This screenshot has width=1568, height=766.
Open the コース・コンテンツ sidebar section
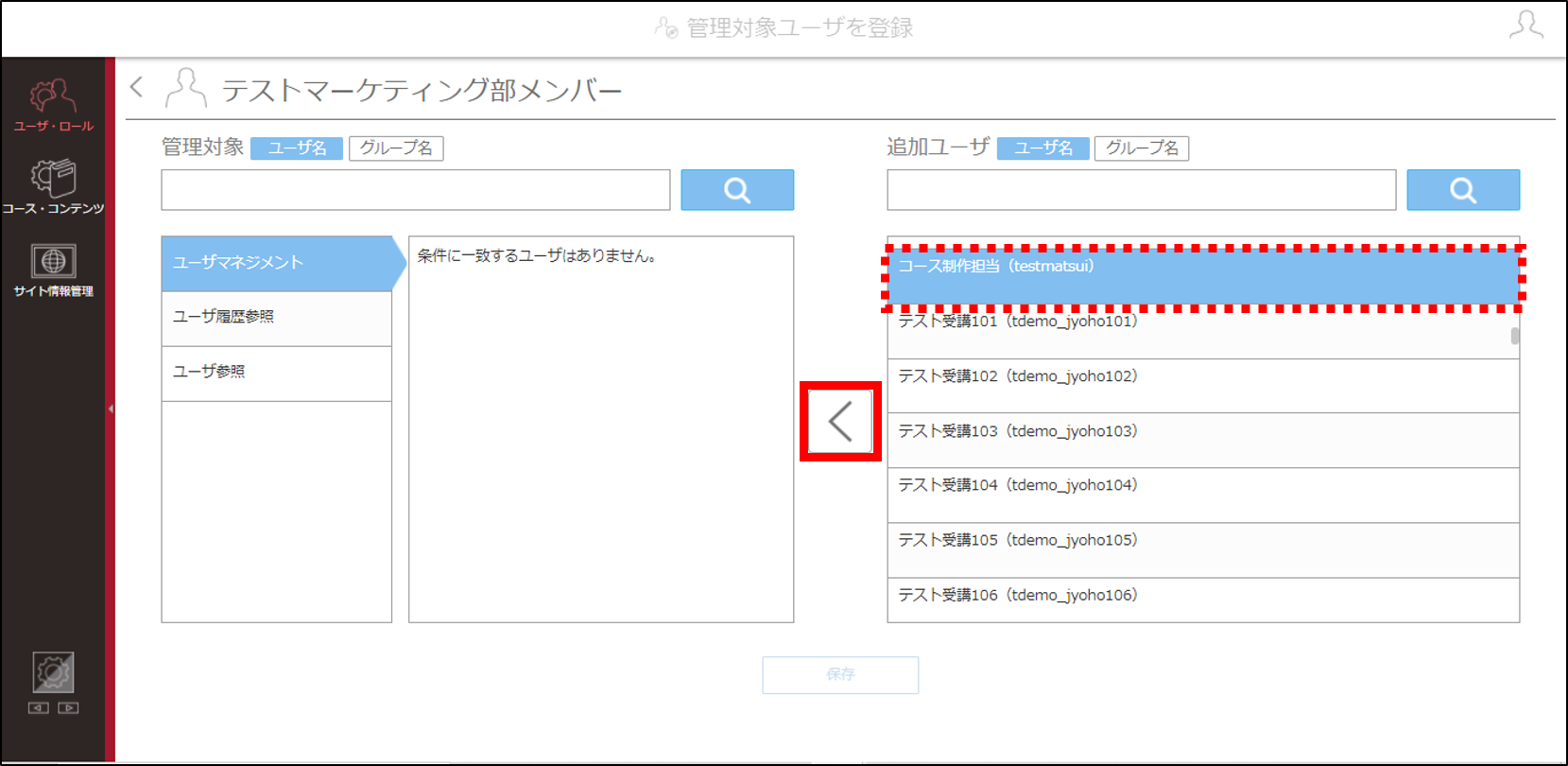point(53,187)
